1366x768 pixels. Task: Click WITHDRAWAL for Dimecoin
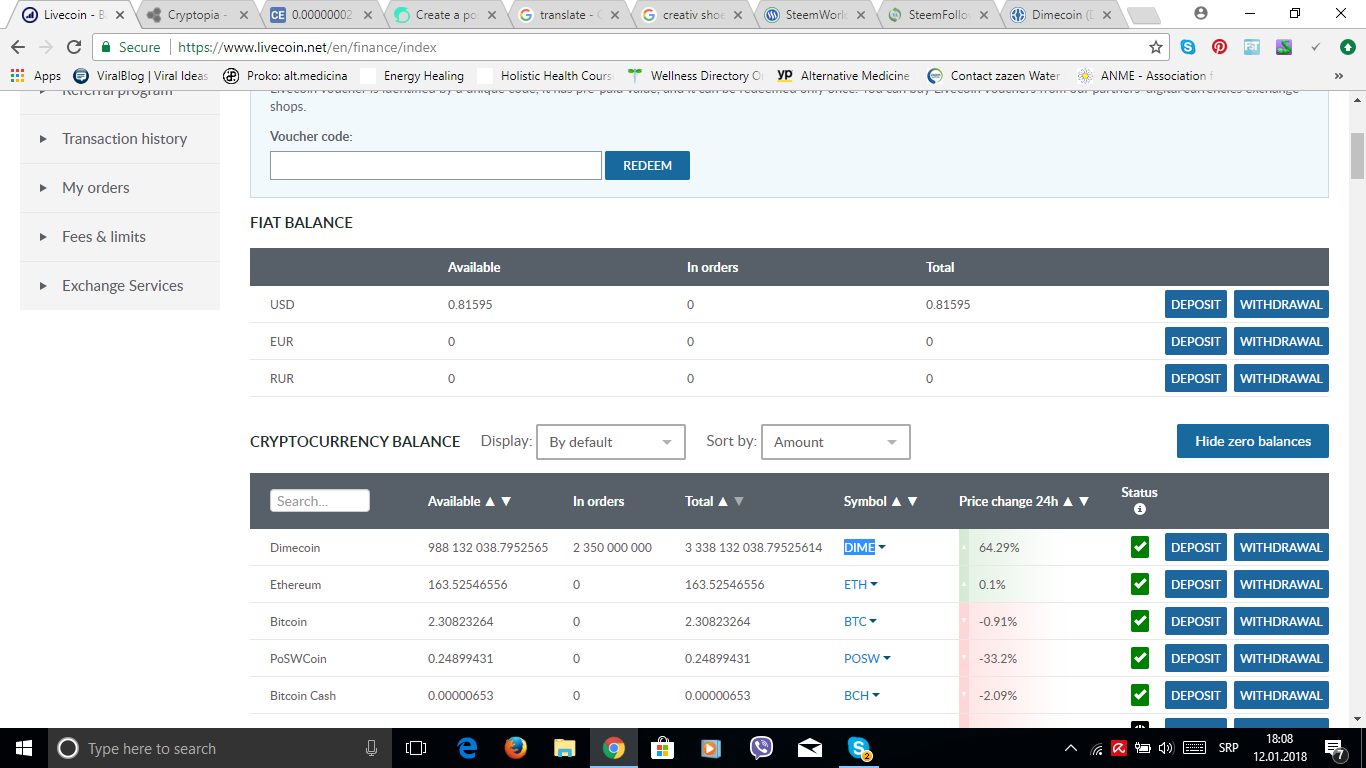tap(1281, 547)
